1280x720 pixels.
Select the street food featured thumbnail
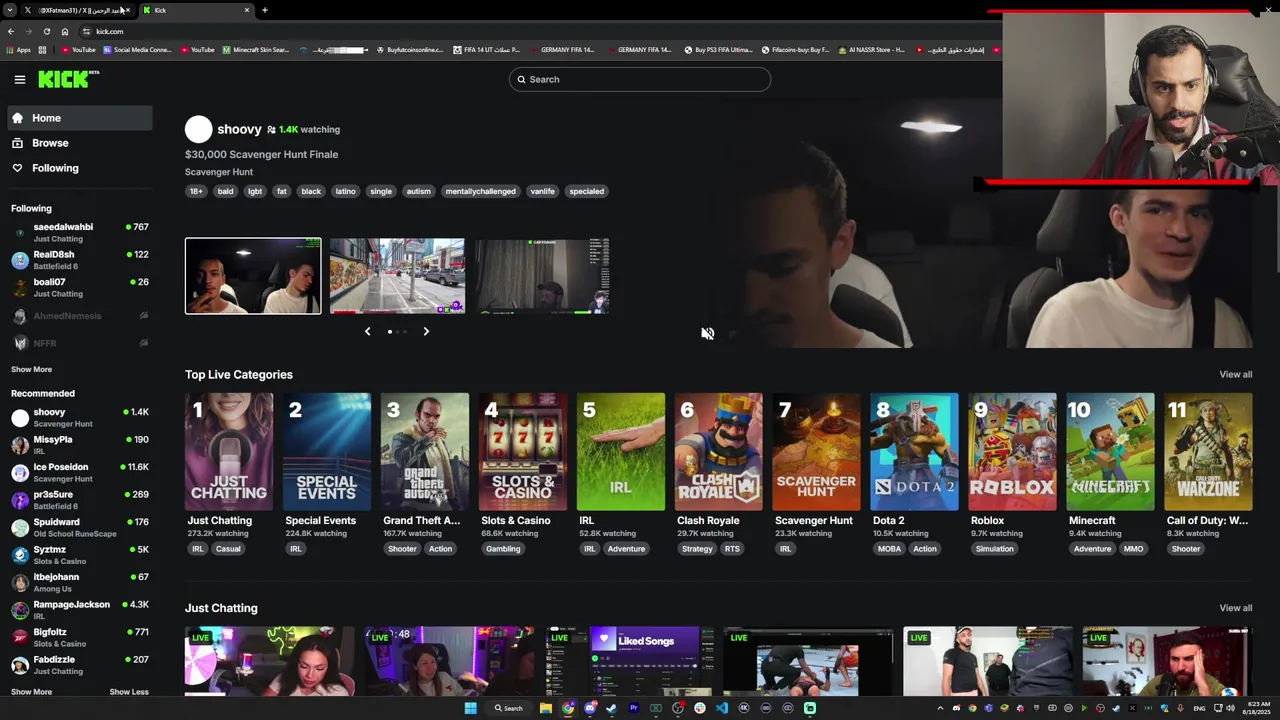pos(397,276)
